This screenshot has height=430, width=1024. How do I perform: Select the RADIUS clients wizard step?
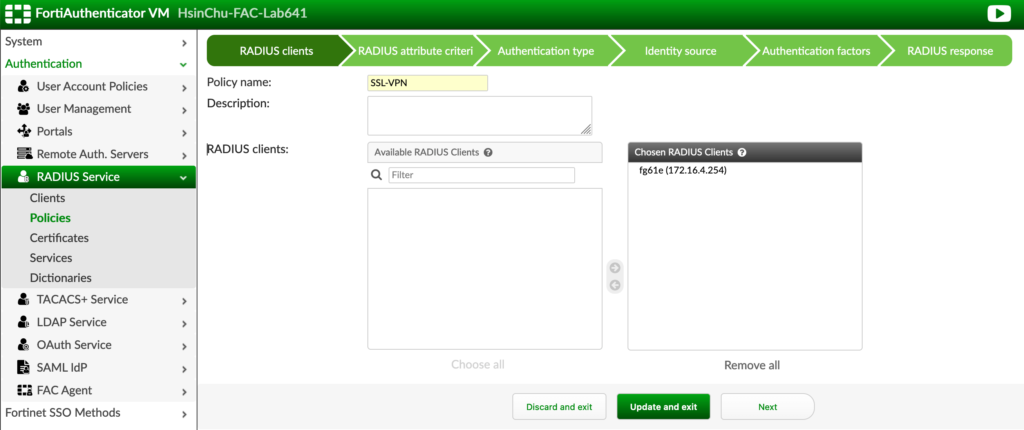pyautogui.click(x=276, y=51)
